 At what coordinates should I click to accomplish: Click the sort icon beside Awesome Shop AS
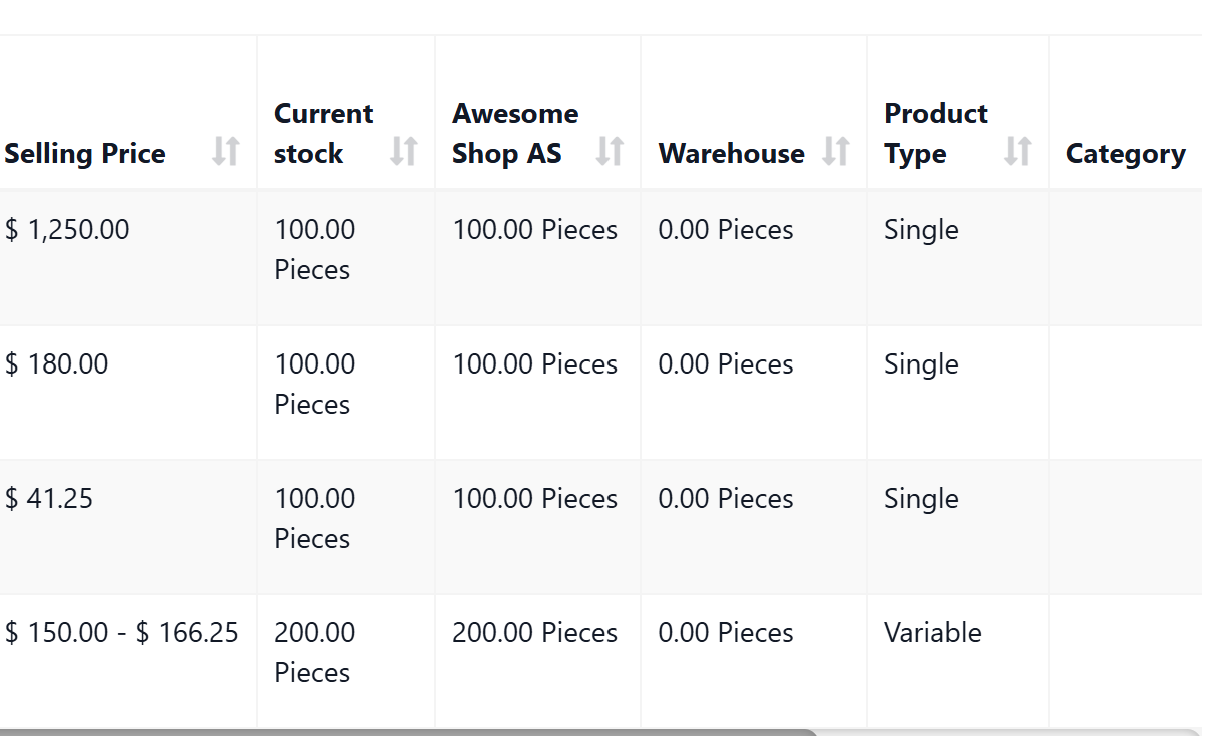click(x=612, y=152)
